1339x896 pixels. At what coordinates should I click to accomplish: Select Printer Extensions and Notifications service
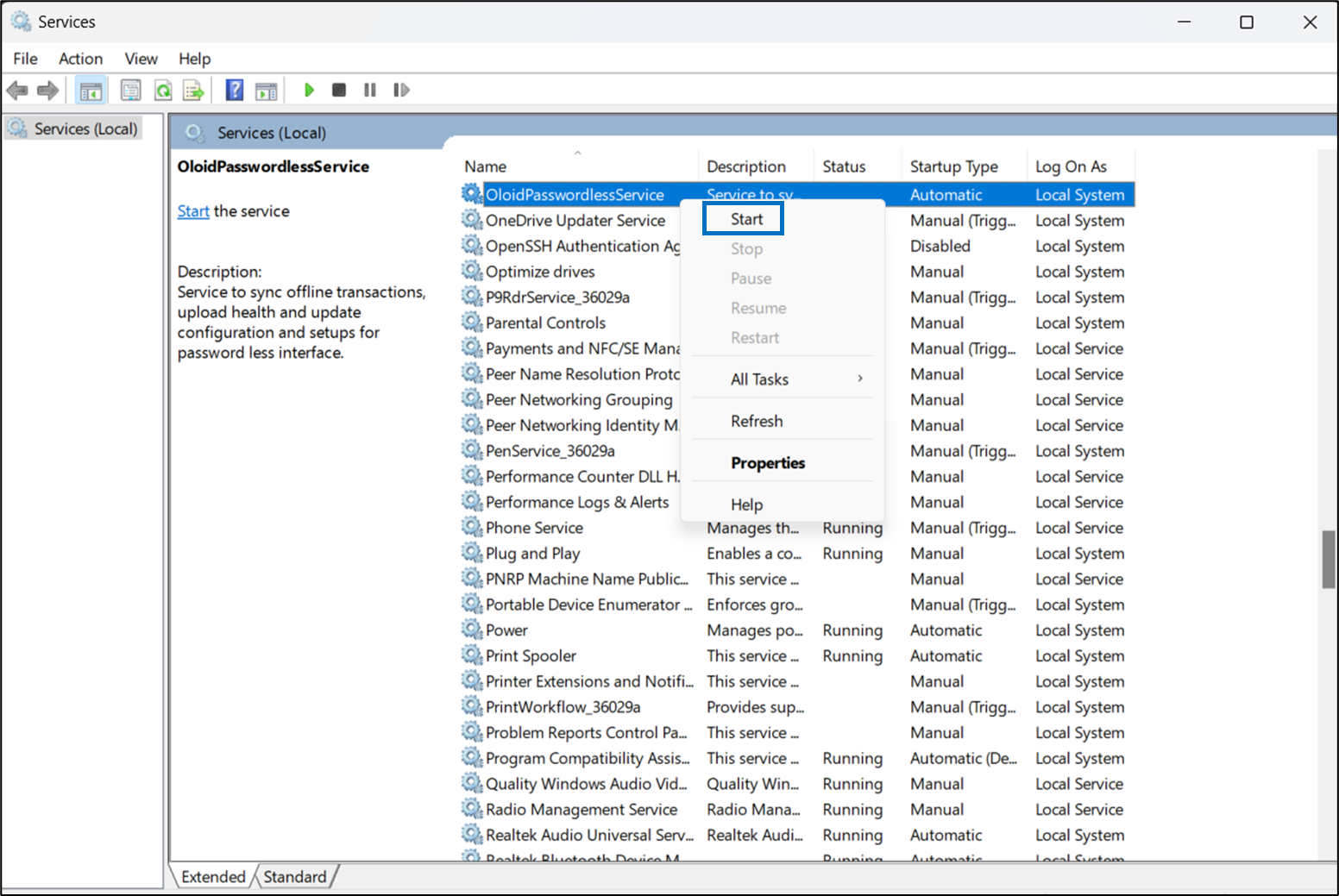tap(589, 681)
